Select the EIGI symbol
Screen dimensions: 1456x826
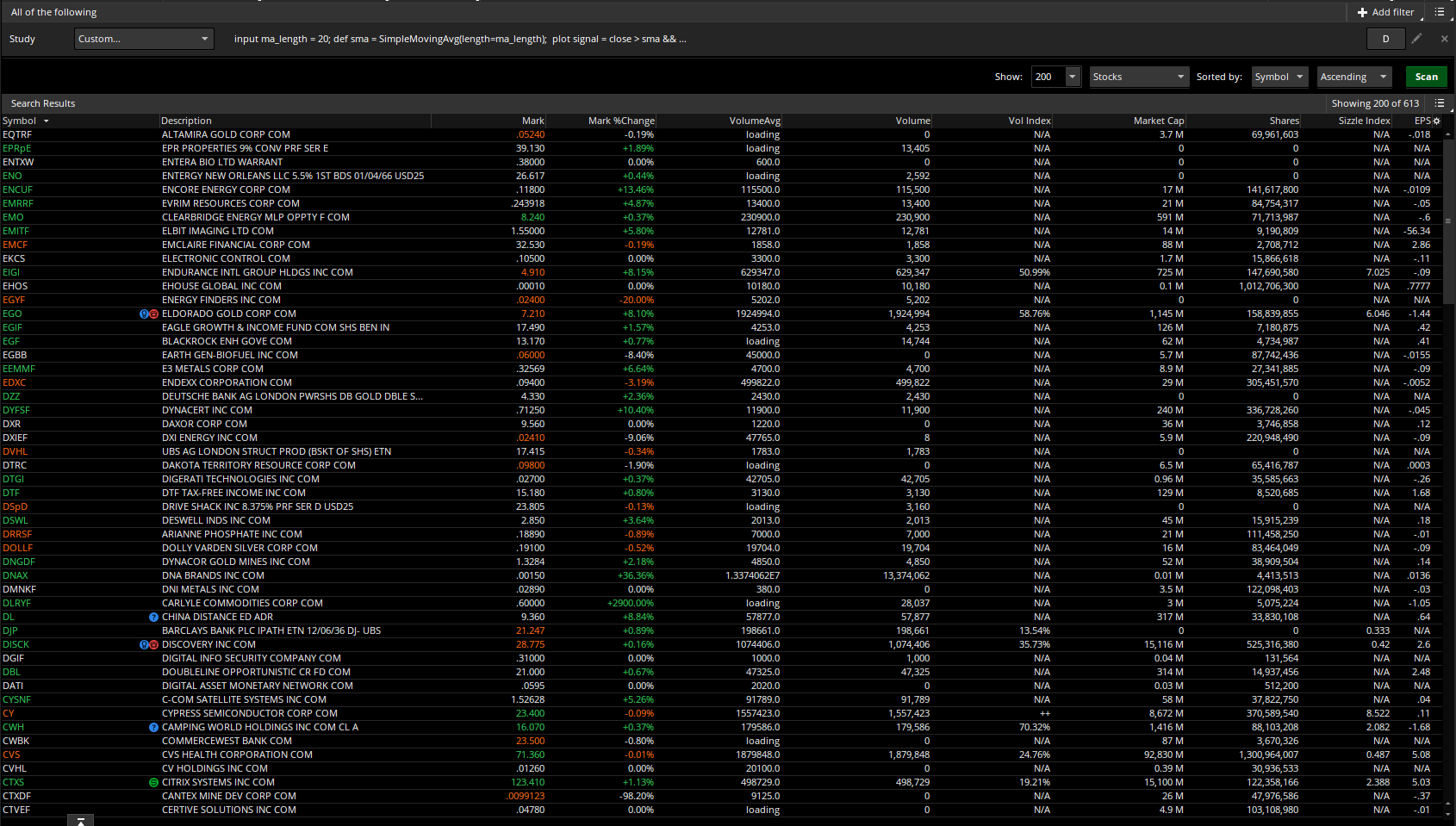[11, 273]
